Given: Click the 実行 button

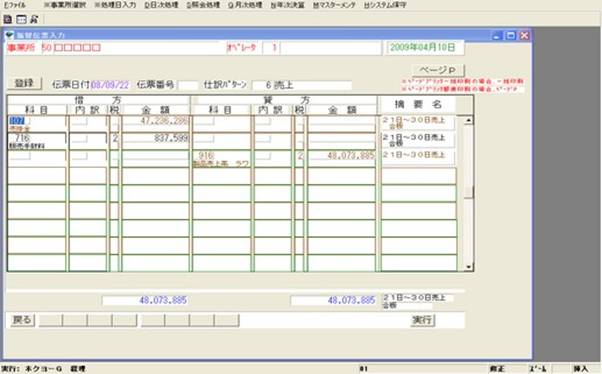Looking at the screenshot, I should (x=423, y=320).
